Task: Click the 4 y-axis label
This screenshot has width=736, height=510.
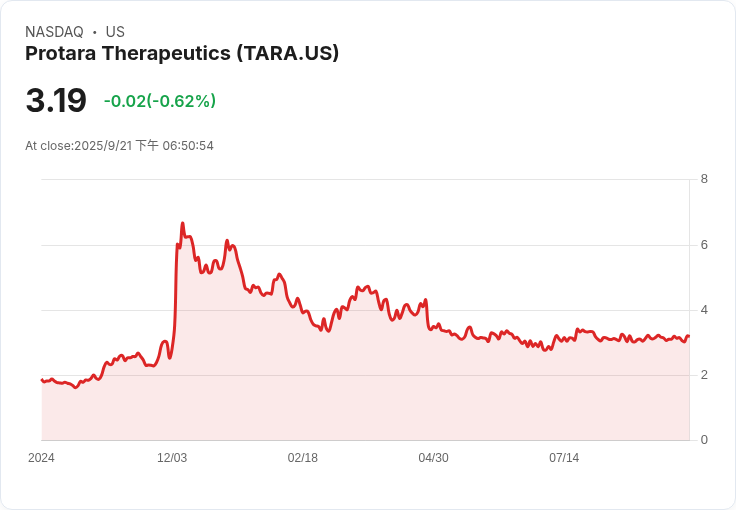Action: coord(704,310)
